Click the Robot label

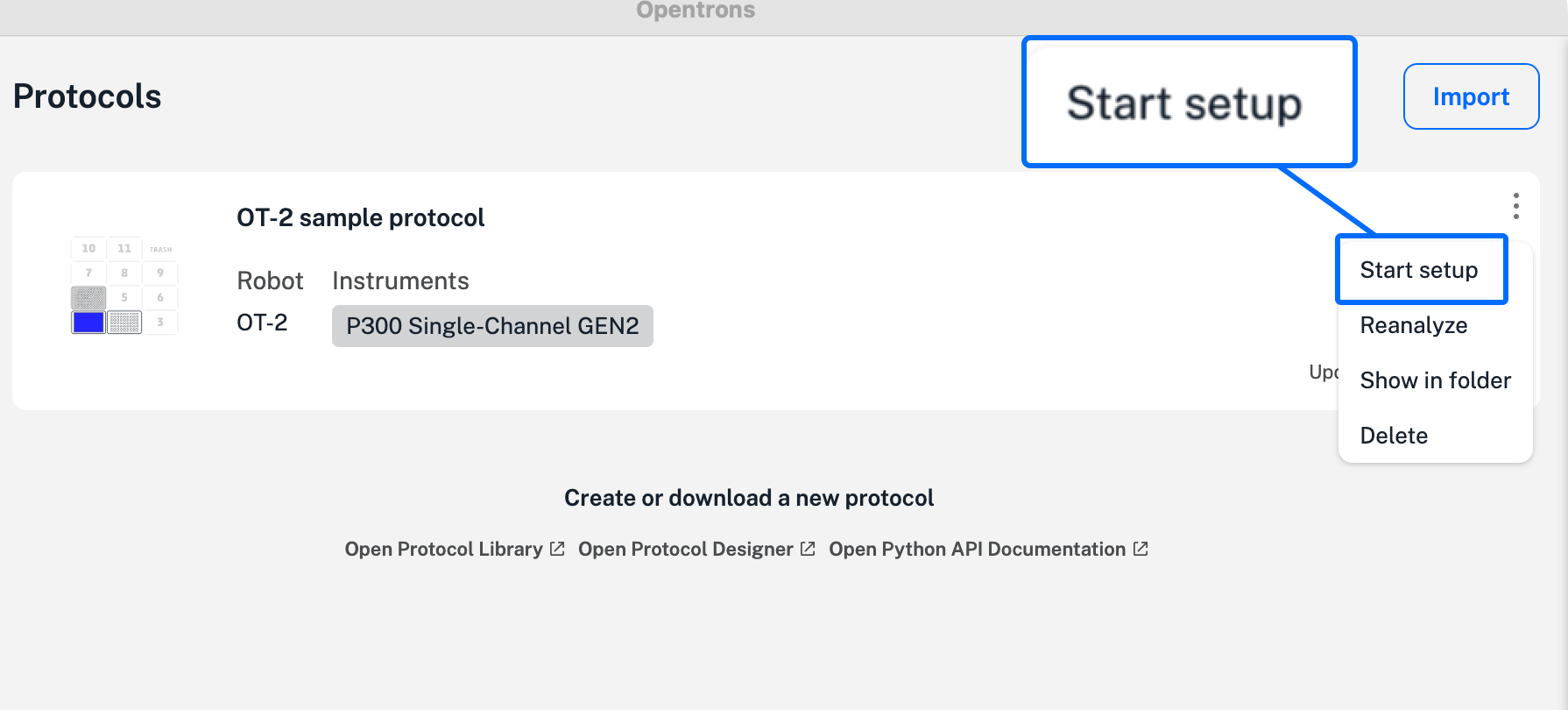pos(270,280)
